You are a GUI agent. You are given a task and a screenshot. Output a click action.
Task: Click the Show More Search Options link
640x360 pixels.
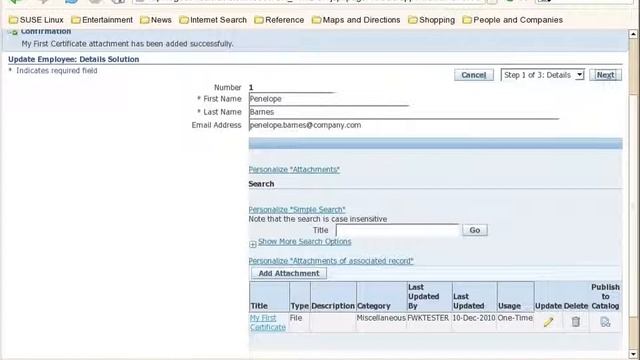tap(304, 241)
